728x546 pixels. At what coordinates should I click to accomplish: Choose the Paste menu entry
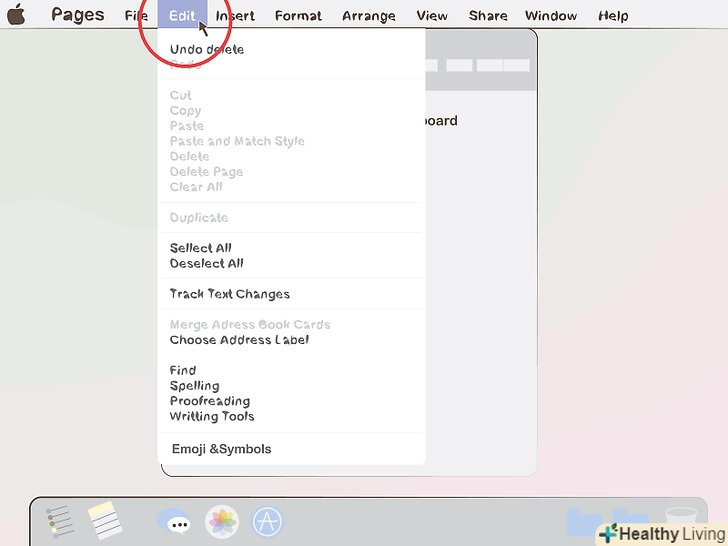(x=187, y=126)
